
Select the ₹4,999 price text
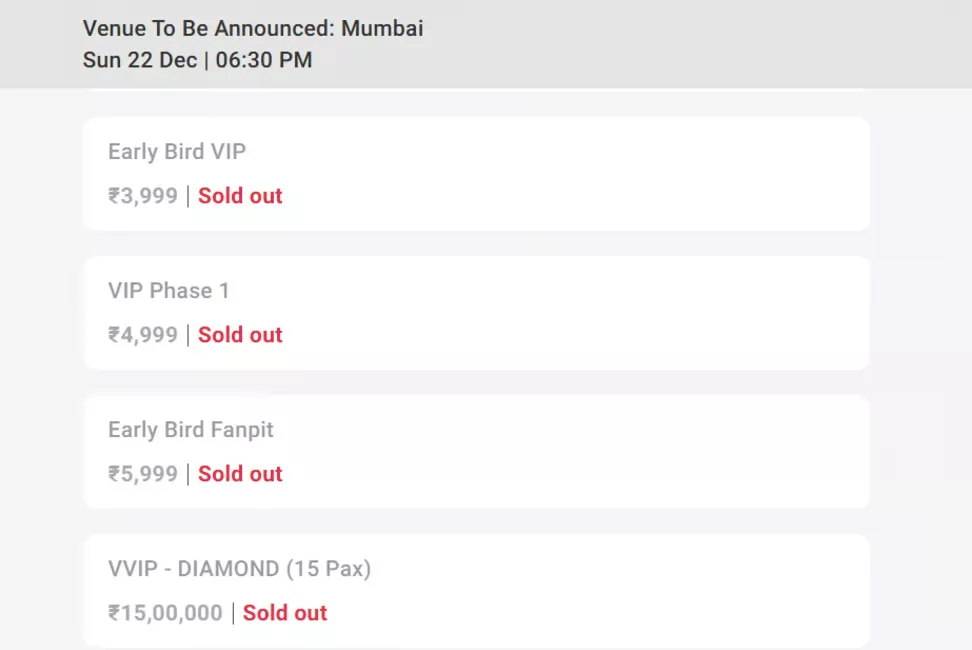[143, 335]
